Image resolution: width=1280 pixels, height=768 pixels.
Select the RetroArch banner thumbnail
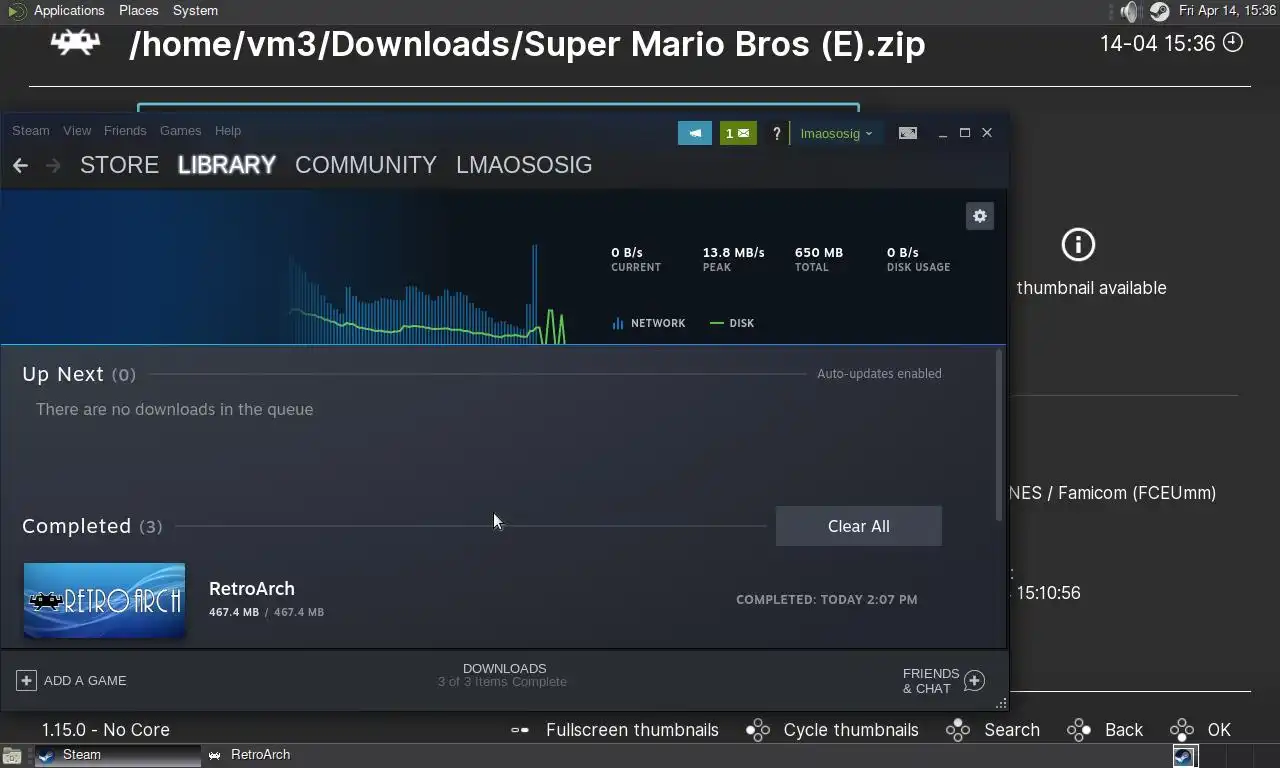pos(104,600)
